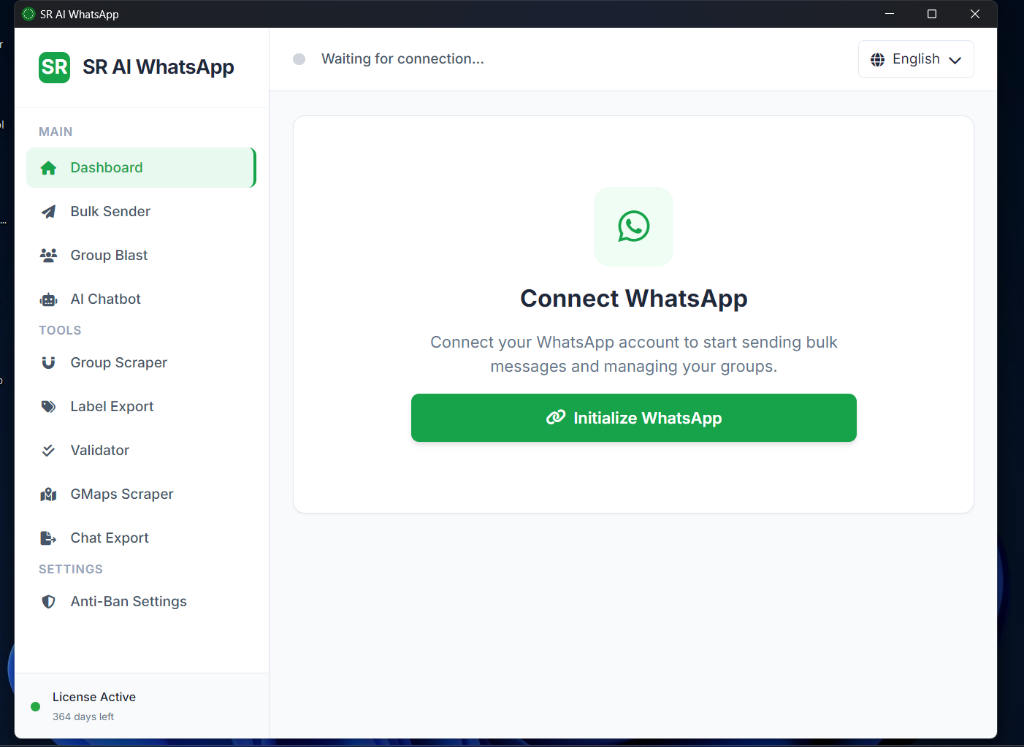Click the Label Export tag icon

click(48, 407)
